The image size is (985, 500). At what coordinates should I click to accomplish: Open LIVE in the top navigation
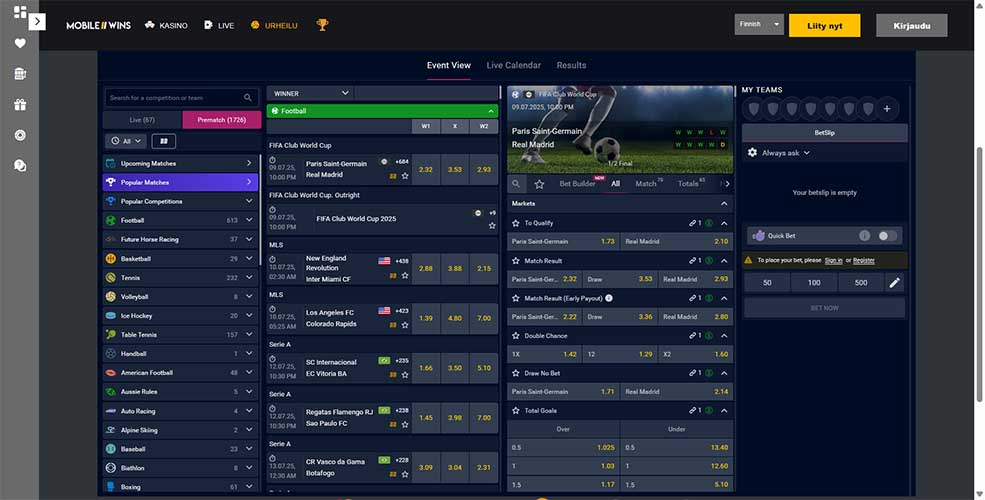(219, 25)
